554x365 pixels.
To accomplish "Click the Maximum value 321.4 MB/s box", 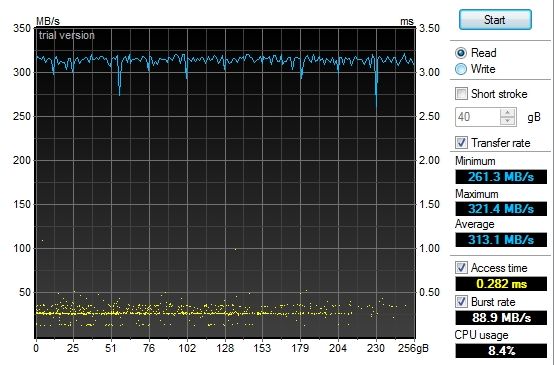I will (x=501, y=209).
